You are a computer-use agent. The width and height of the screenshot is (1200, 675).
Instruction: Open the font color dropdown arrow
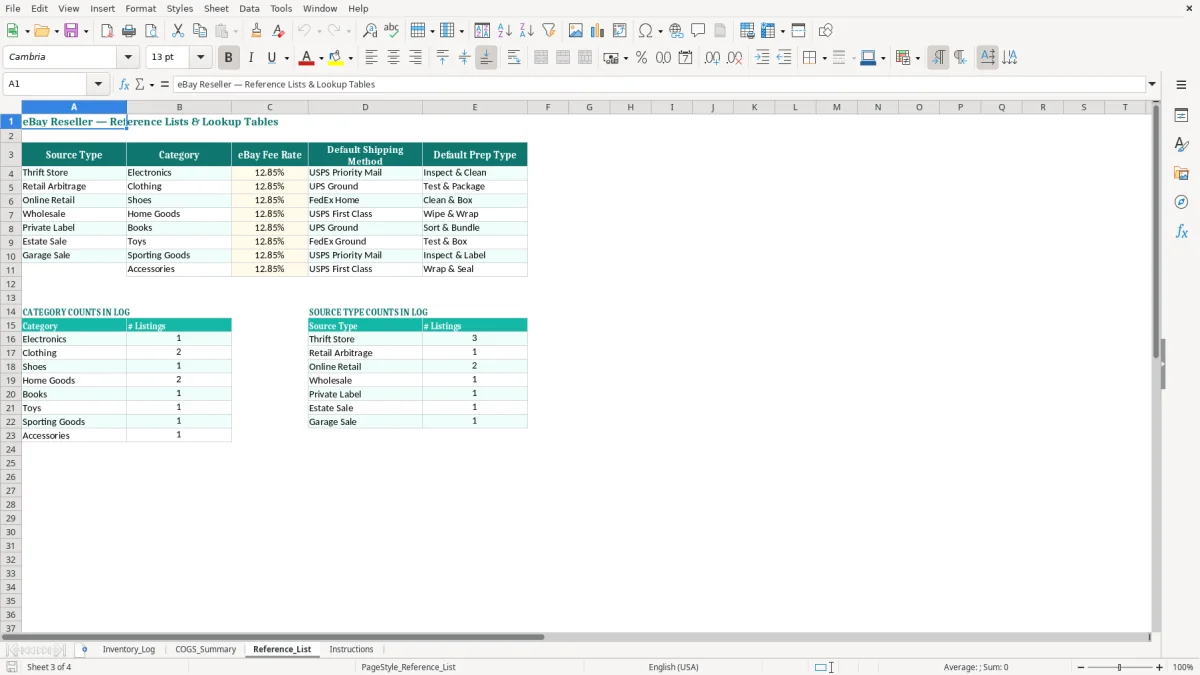[x=320, y=58]
